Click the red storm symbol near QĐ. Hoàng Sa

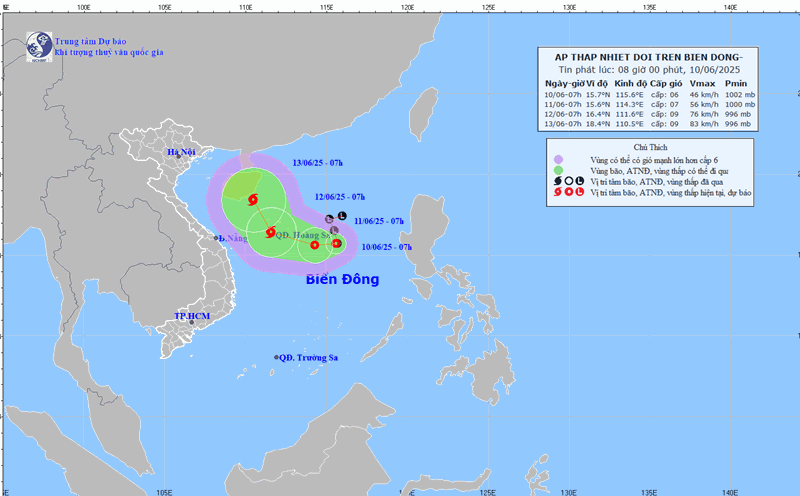tap(271, 232)
